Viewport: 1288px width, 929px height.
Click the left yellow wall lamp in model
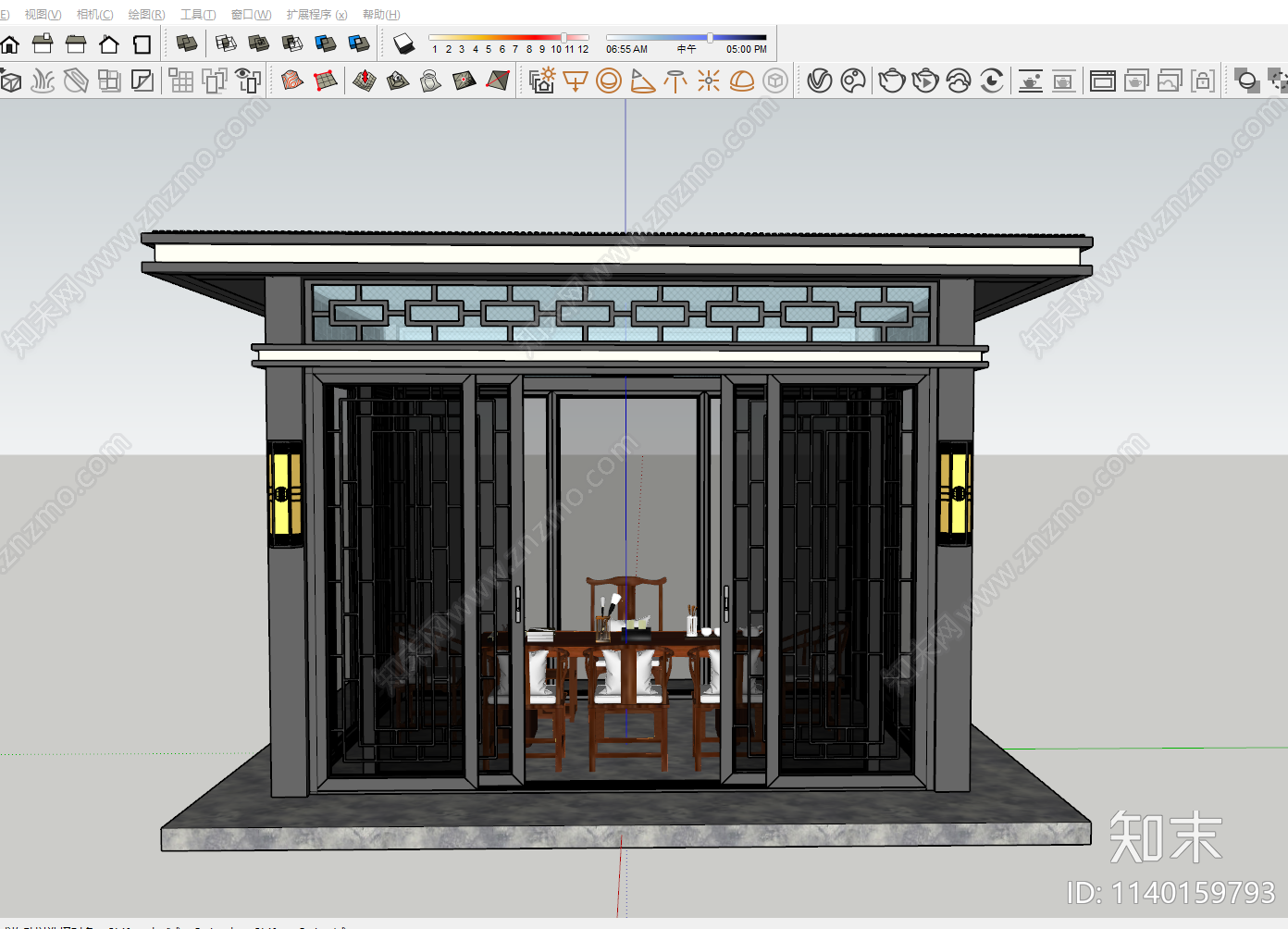[285, 494]
